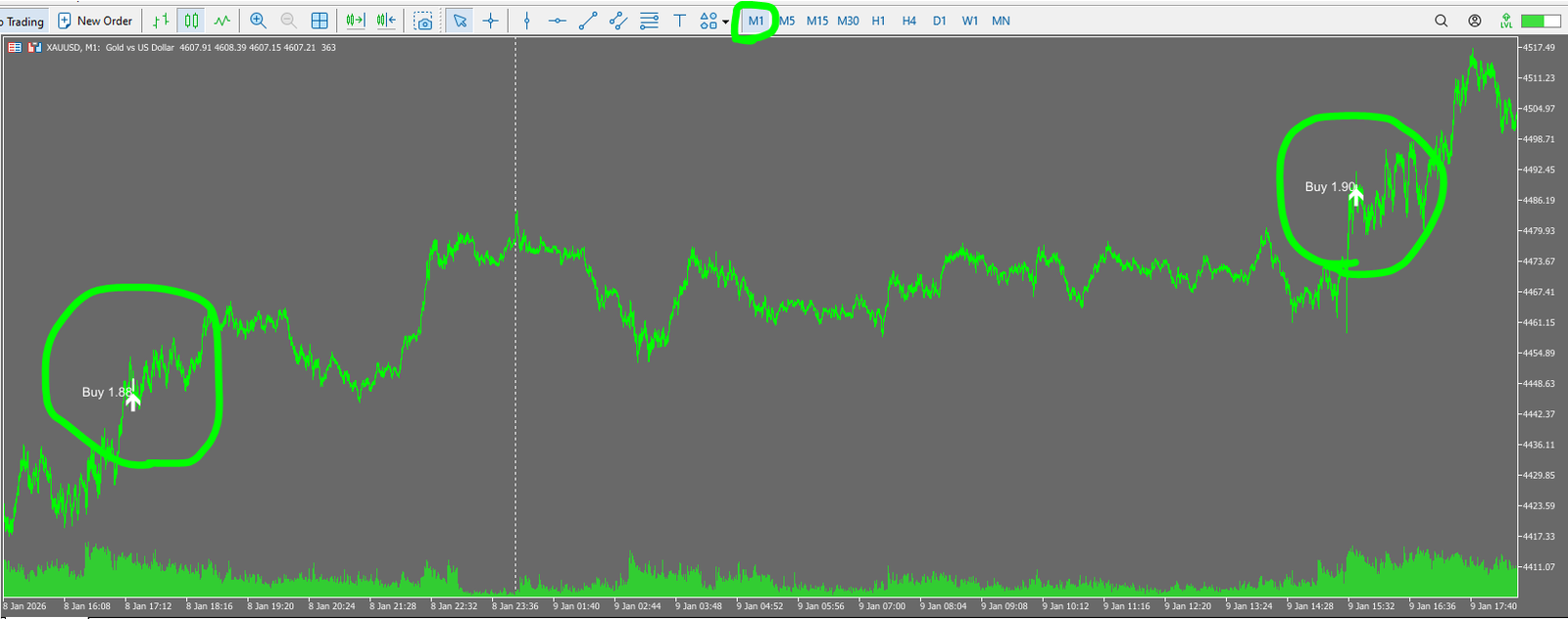The height and width of the screenshot is (619, 1568).
Task: Toggle auto scroll to latest bar
Action: pyautogui.click(x=356, y=21)
